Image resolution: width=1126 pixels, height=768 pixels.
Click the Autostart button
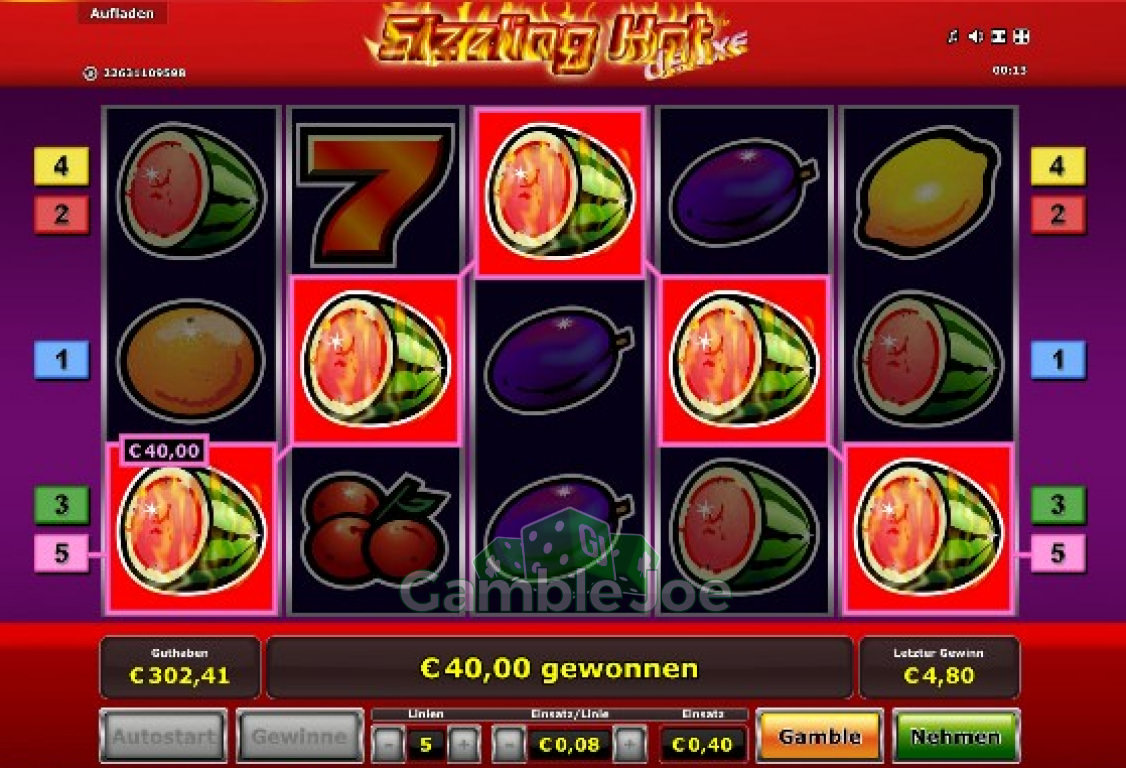pyautogui.click(x=164, y=736)
